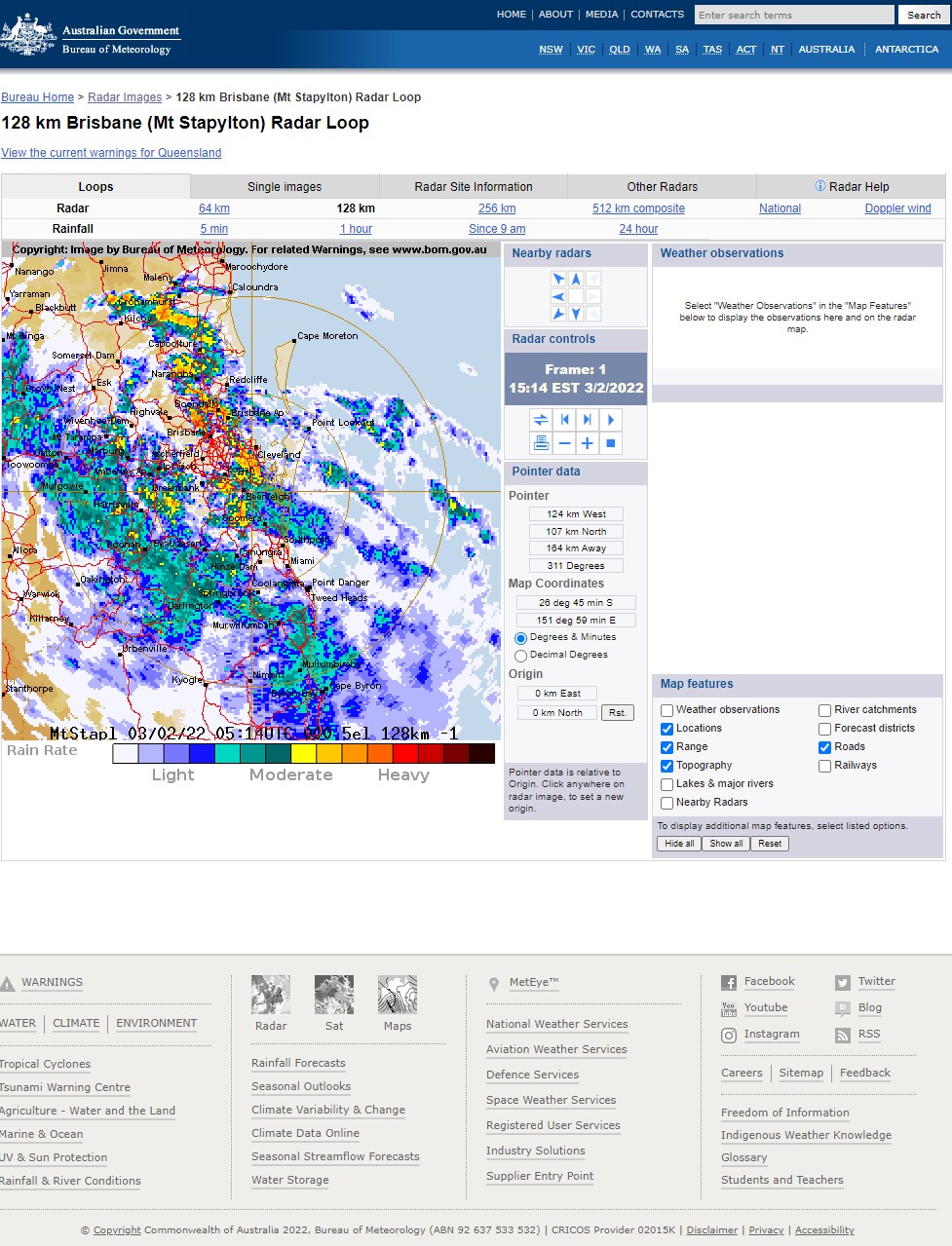Click the swap arrows loop direction icon
This screenshot has width=952, height=1246.
coord(541,420)
